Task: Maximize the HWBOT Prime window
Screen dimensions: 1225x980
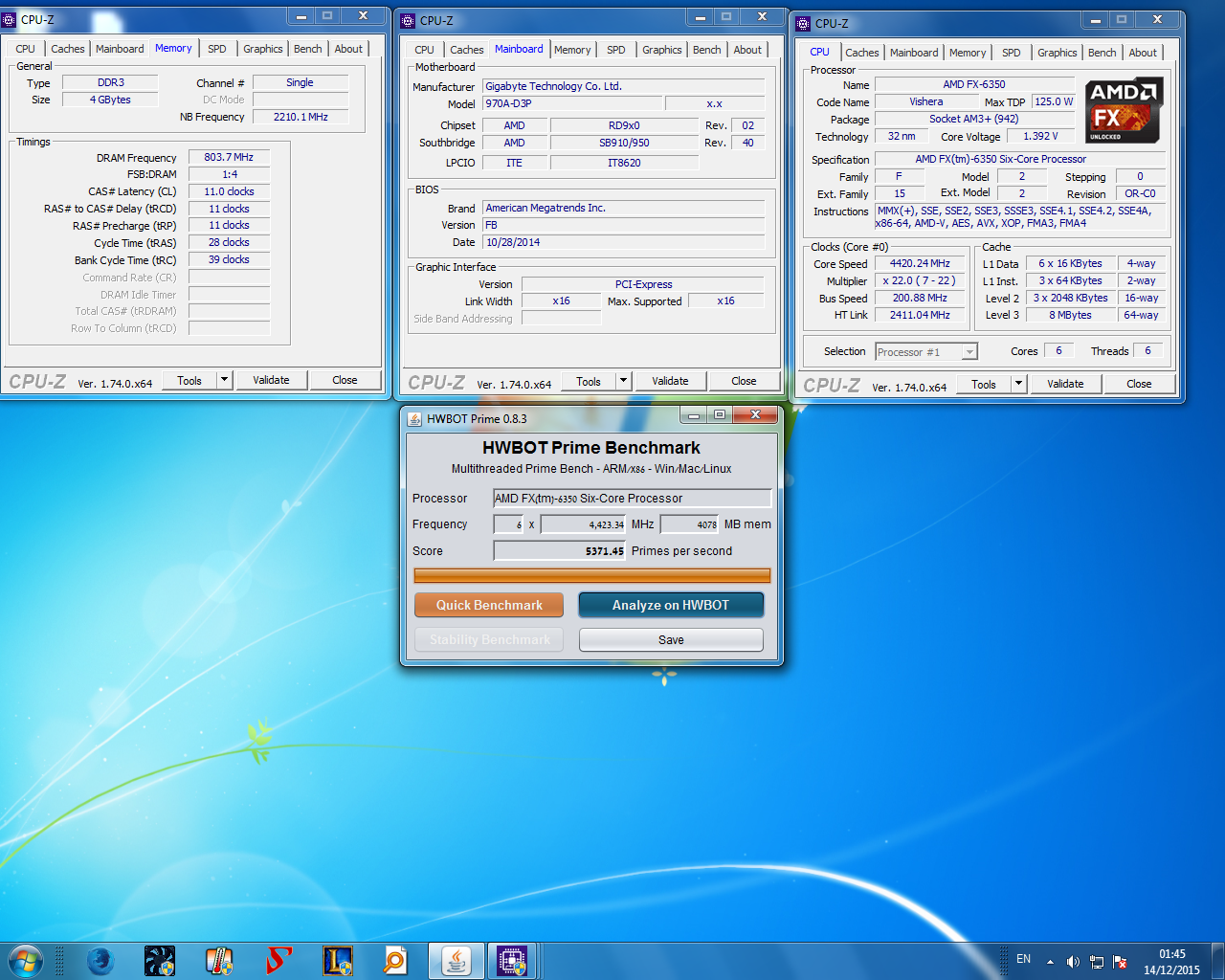Action: point(719,414)
